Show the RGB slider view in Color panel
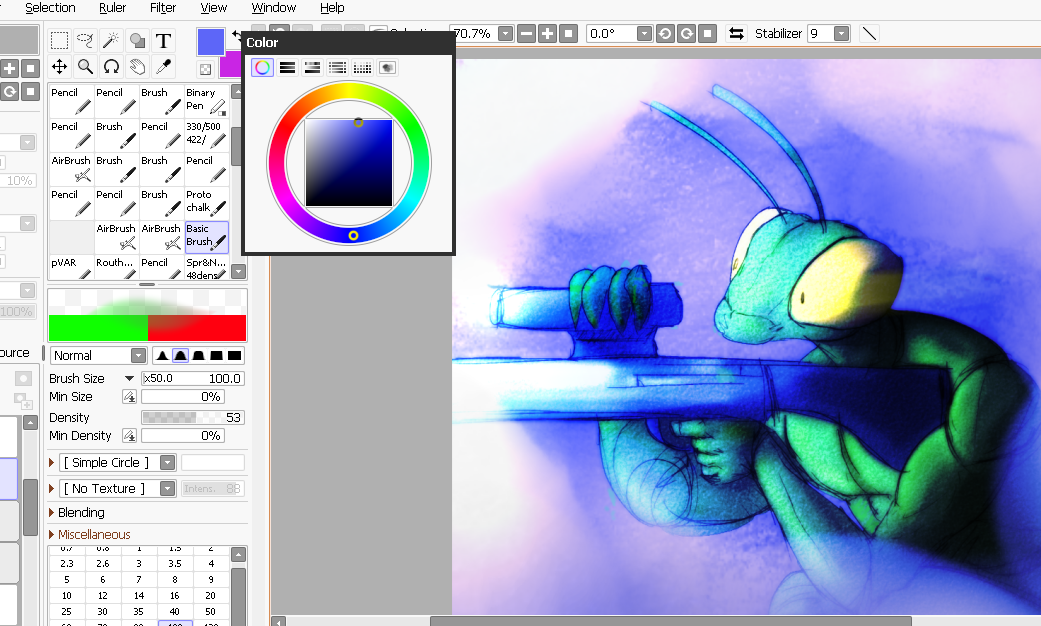This screenshot has width=1041, height=626. [x=287, y=67]
